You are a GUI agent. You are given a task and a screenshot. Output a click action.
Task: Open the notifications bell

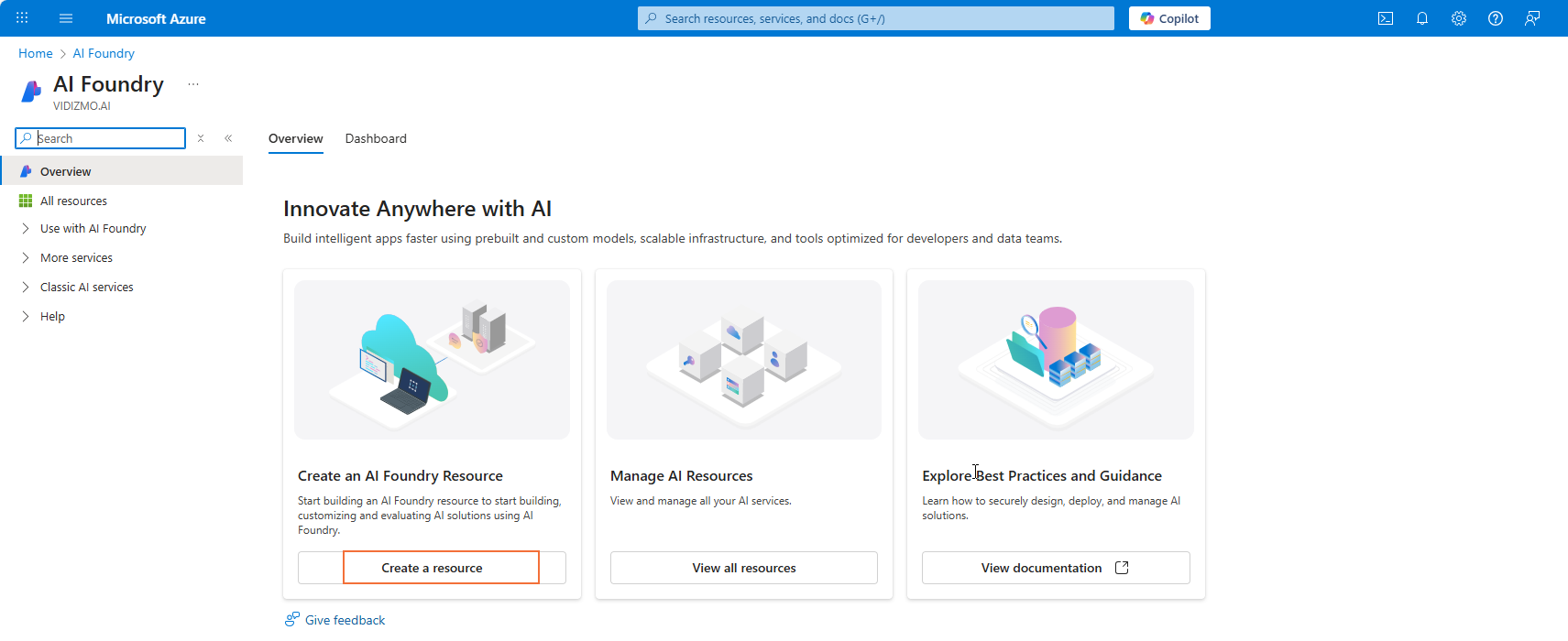pyautogui.click(x=1422, y=18)
